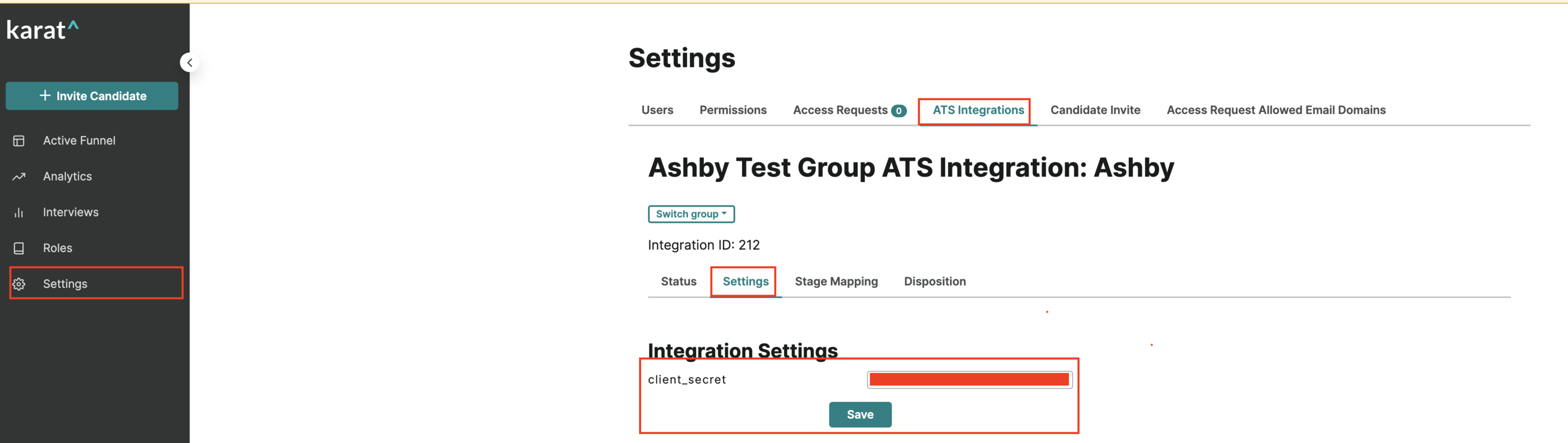Click the client_secret input field
1568x443 pixels.
pos(970,380)
